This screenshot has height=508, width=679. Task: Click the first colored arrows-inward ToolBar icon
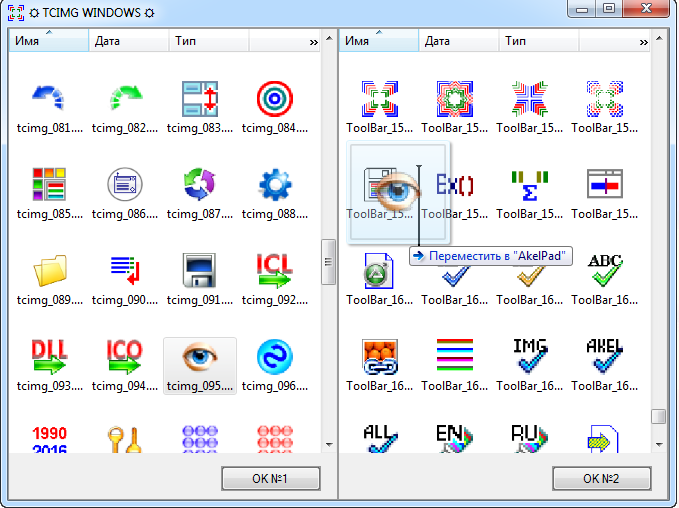(379, 98)
